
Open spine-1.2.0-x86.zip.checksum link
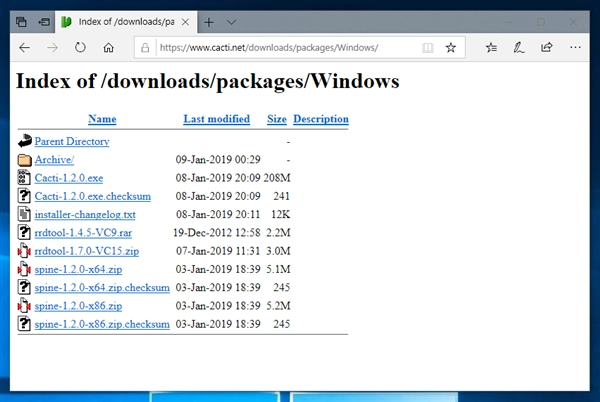tap(102, 324)
